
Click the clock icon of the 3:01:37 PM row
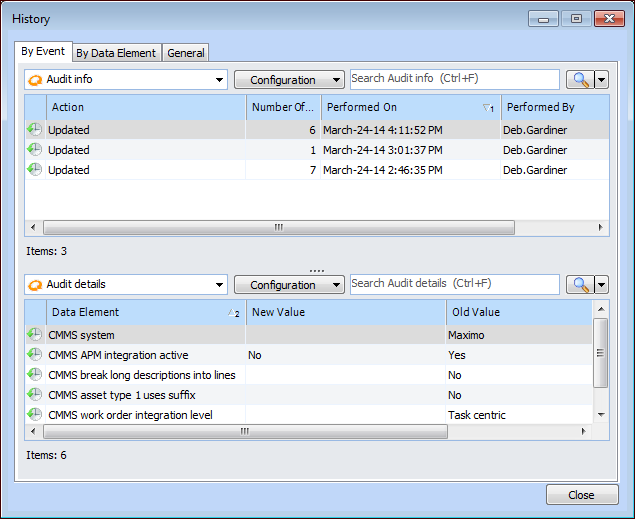34,149
